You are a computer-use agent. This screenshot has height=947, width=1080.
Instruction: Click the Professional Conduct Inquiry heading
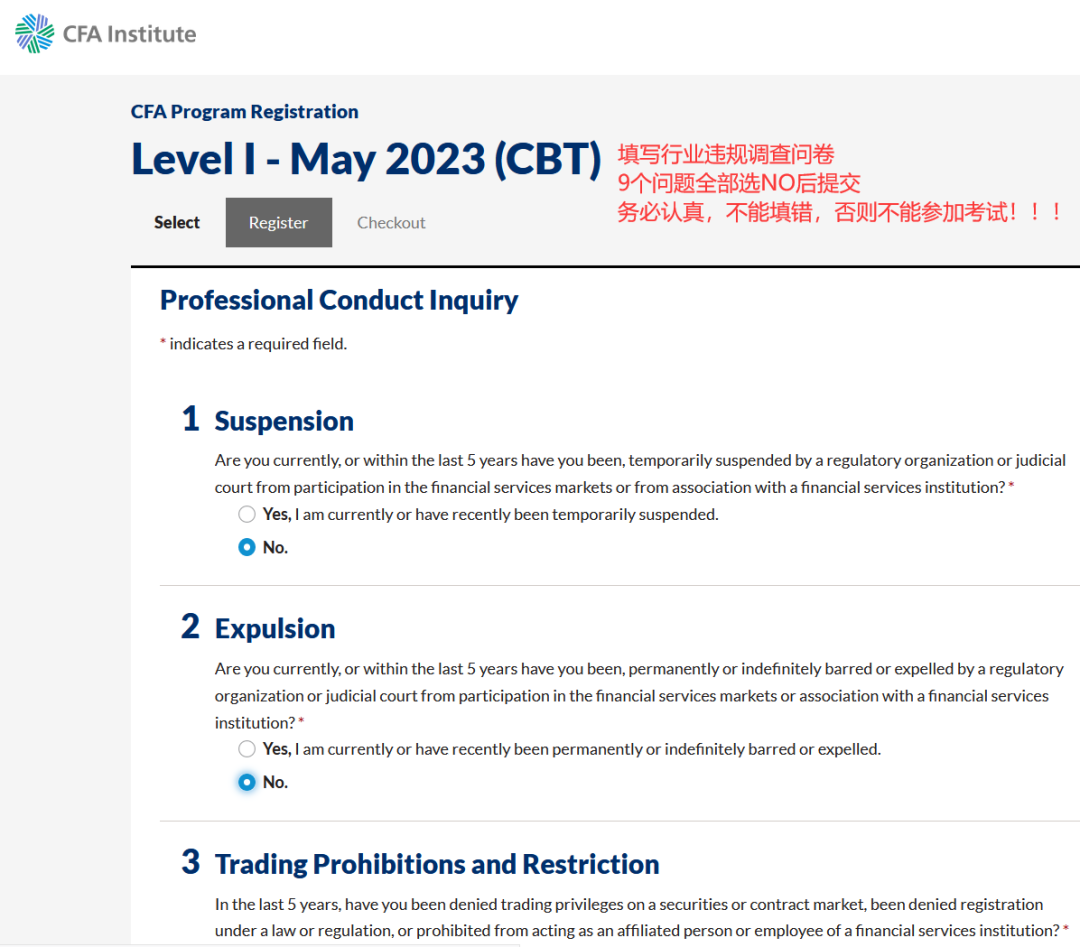coord(339,300)
